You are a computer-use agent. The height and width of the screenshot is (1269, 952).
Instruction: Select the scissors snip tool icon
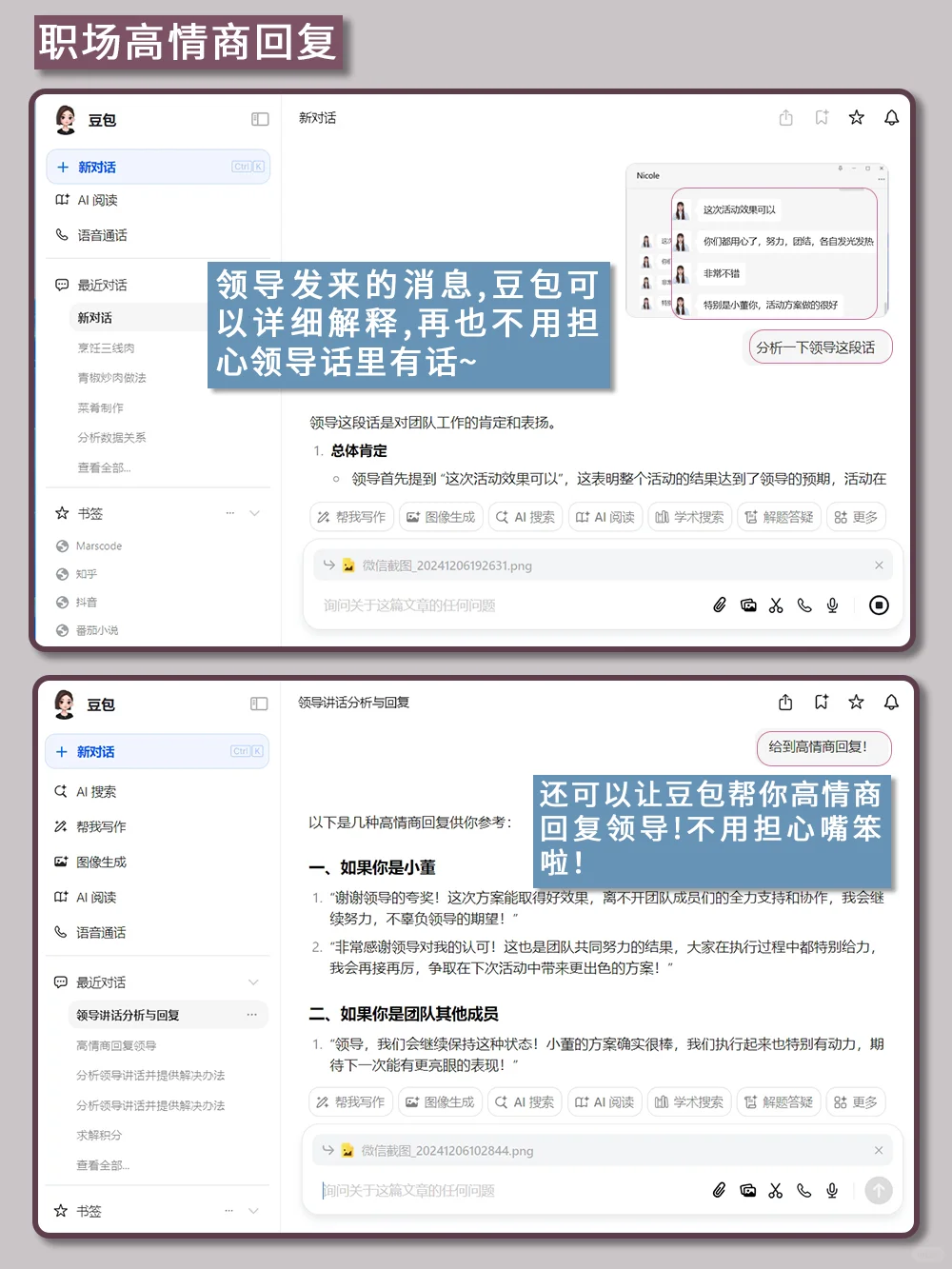776,605
